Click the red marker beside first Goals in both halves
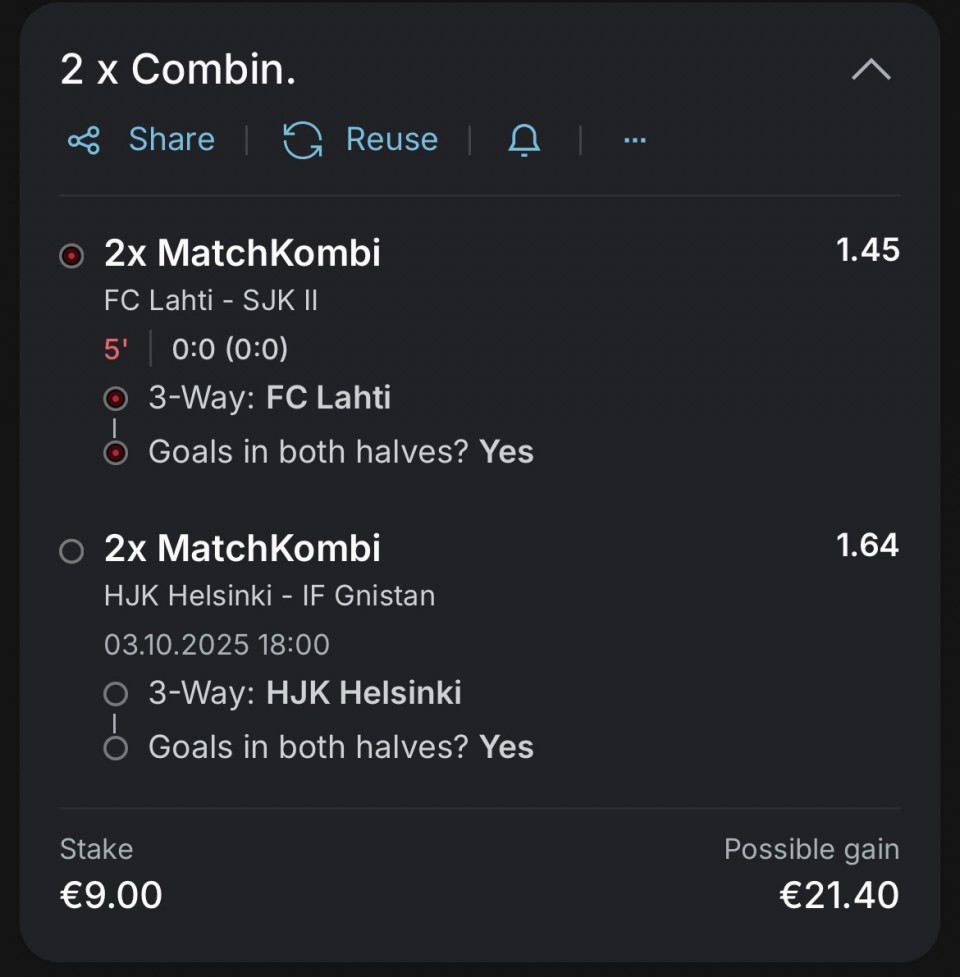The image size is (960, 977). 116,453
